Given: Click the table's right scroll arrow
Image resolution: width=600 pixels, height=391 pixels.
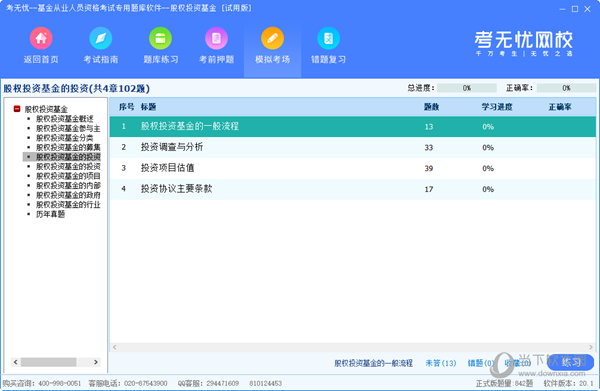Looking at the screenshot, I should tap(591, 347).
